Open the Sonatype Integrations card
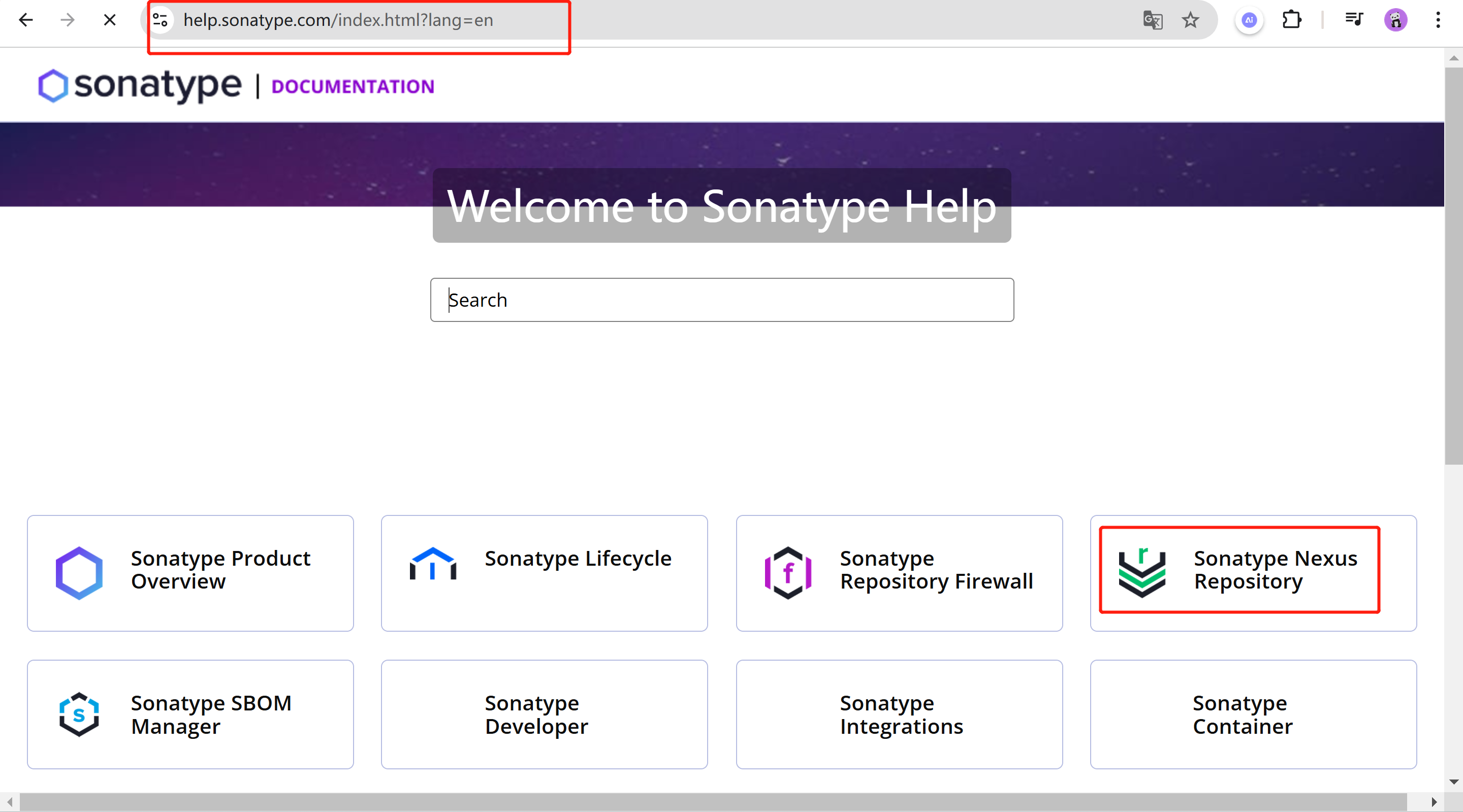 [899, 714]
